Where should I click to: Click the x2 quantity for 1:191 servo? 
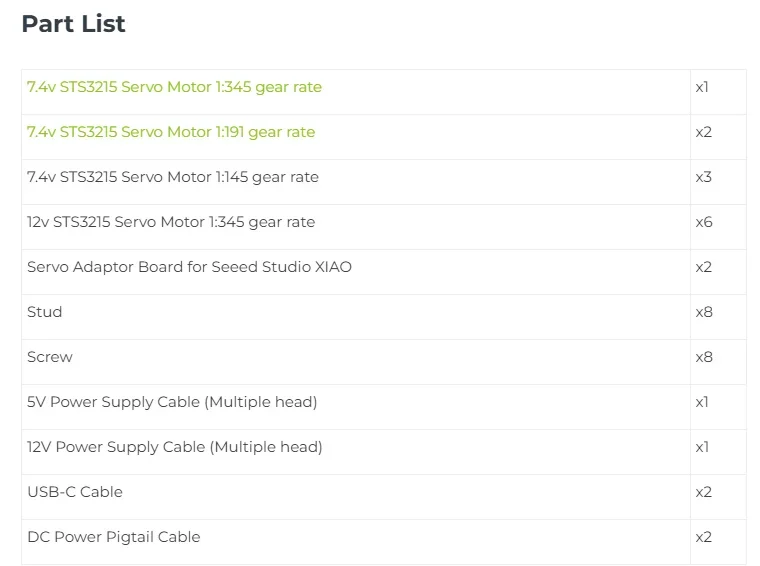tap(703, 132)
